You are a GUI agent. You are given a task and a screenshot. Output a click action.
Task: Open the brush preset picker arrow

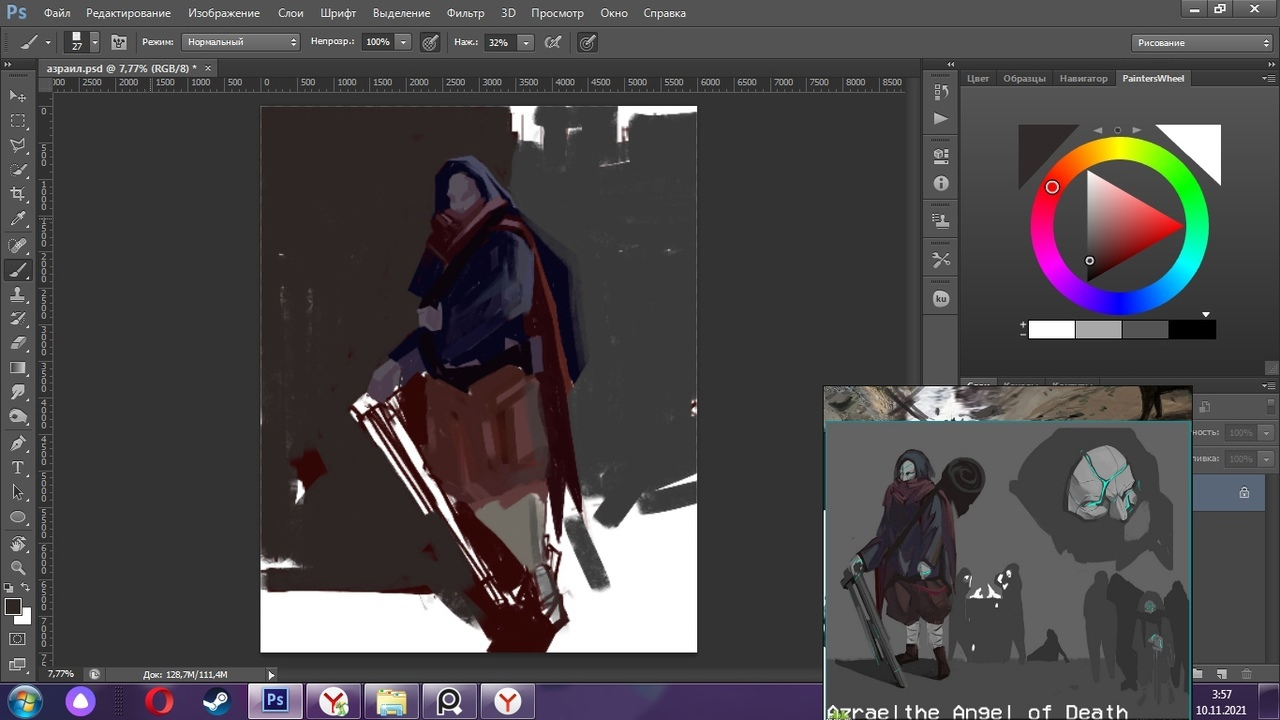[95, 42]
